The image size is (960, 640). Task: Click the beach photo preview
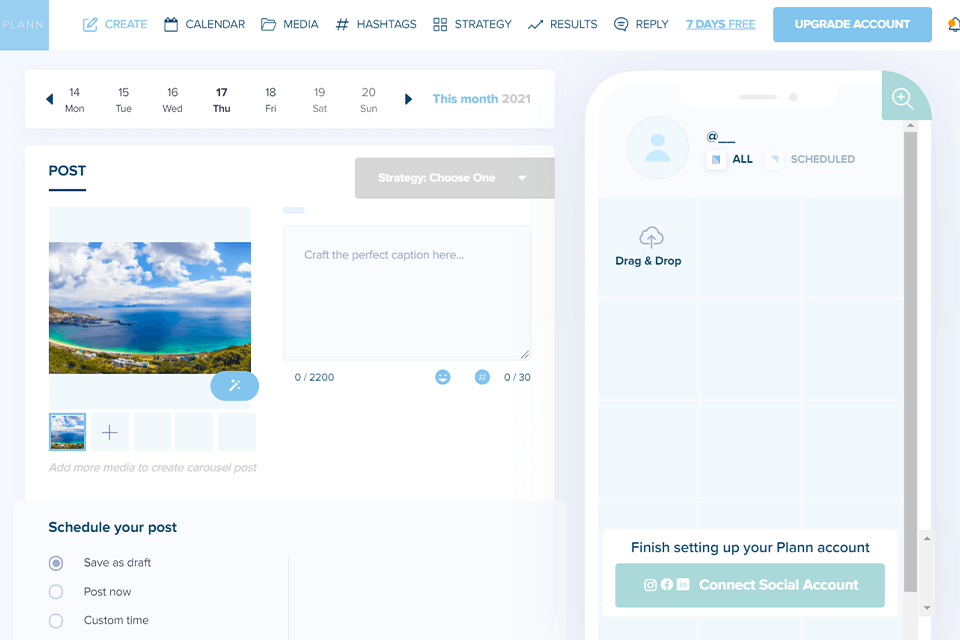[150, 307]
